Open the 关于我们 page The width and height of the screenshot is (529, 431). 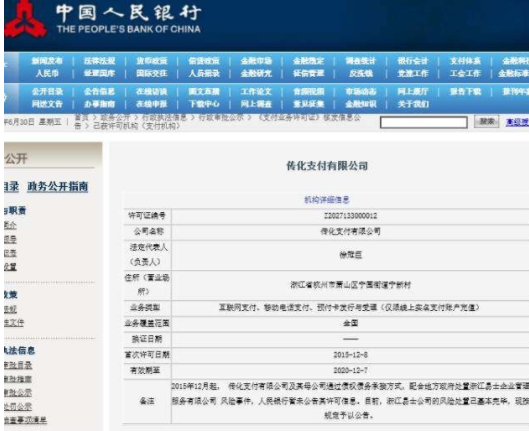click(413, 104)
